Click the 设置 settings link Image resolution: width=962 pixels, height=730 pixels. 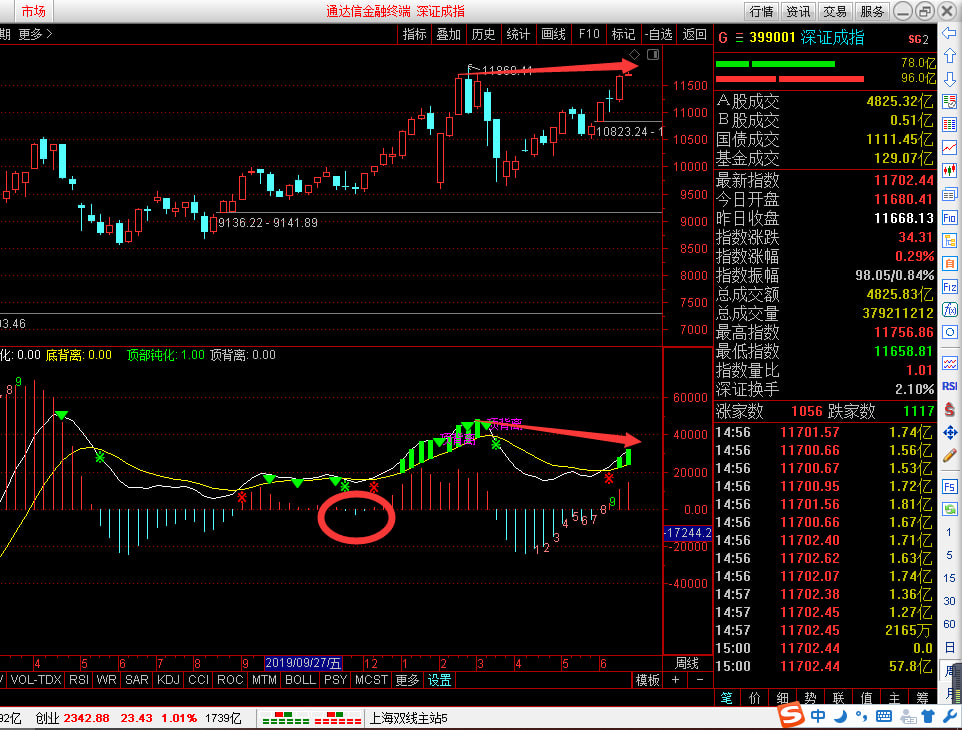coord(440,680)
